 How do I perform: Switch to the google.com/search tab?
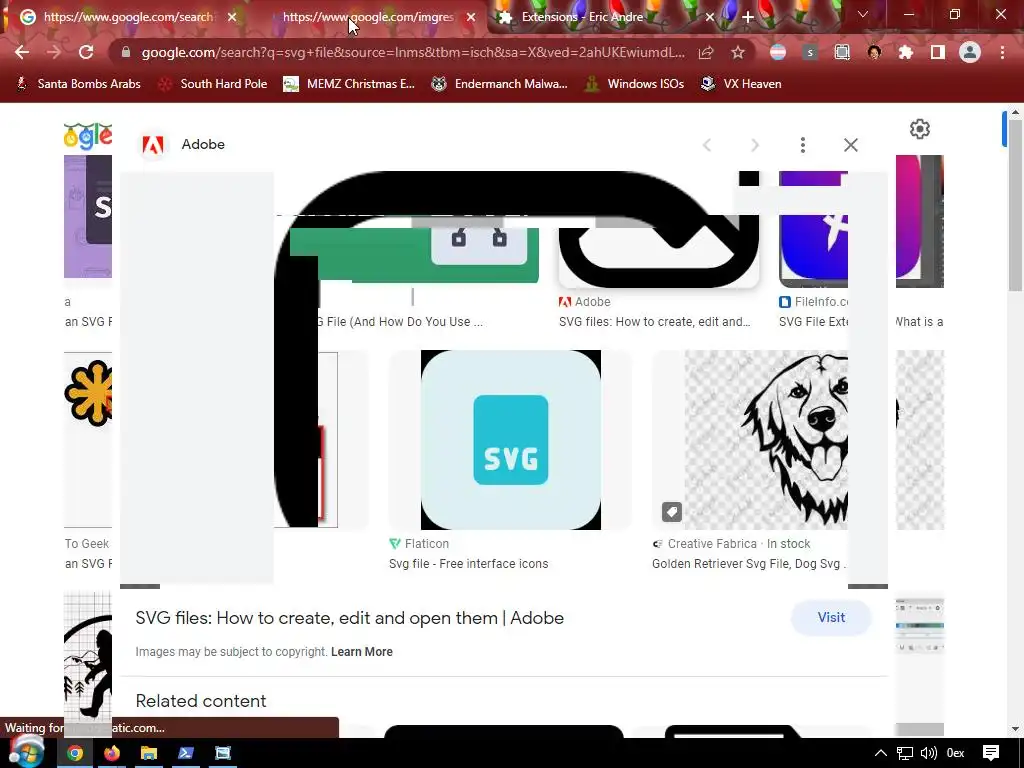click(x=127, y=18)
